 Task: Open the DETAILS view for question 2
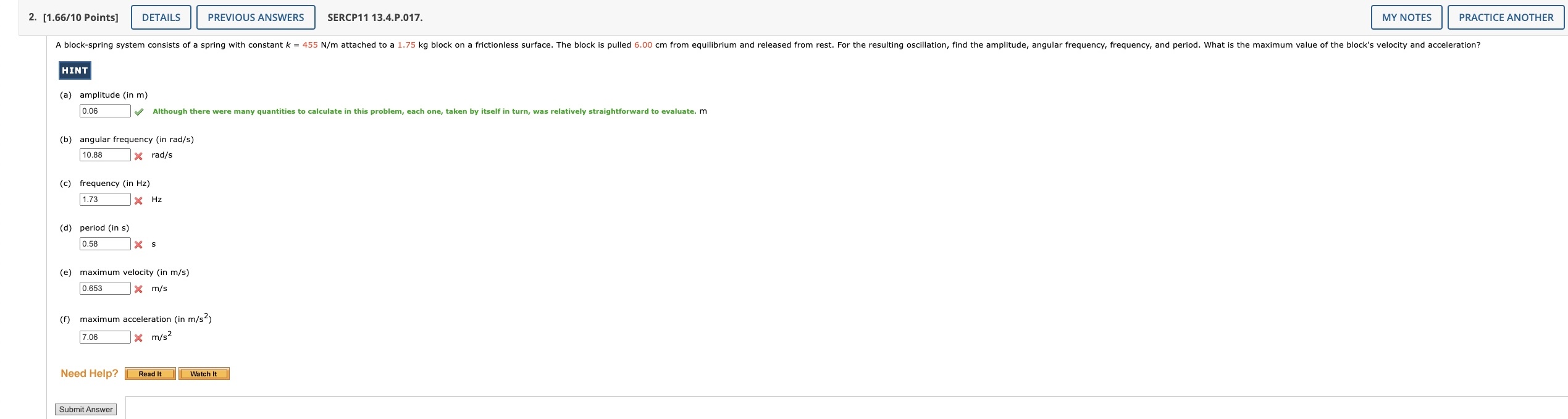161,17
